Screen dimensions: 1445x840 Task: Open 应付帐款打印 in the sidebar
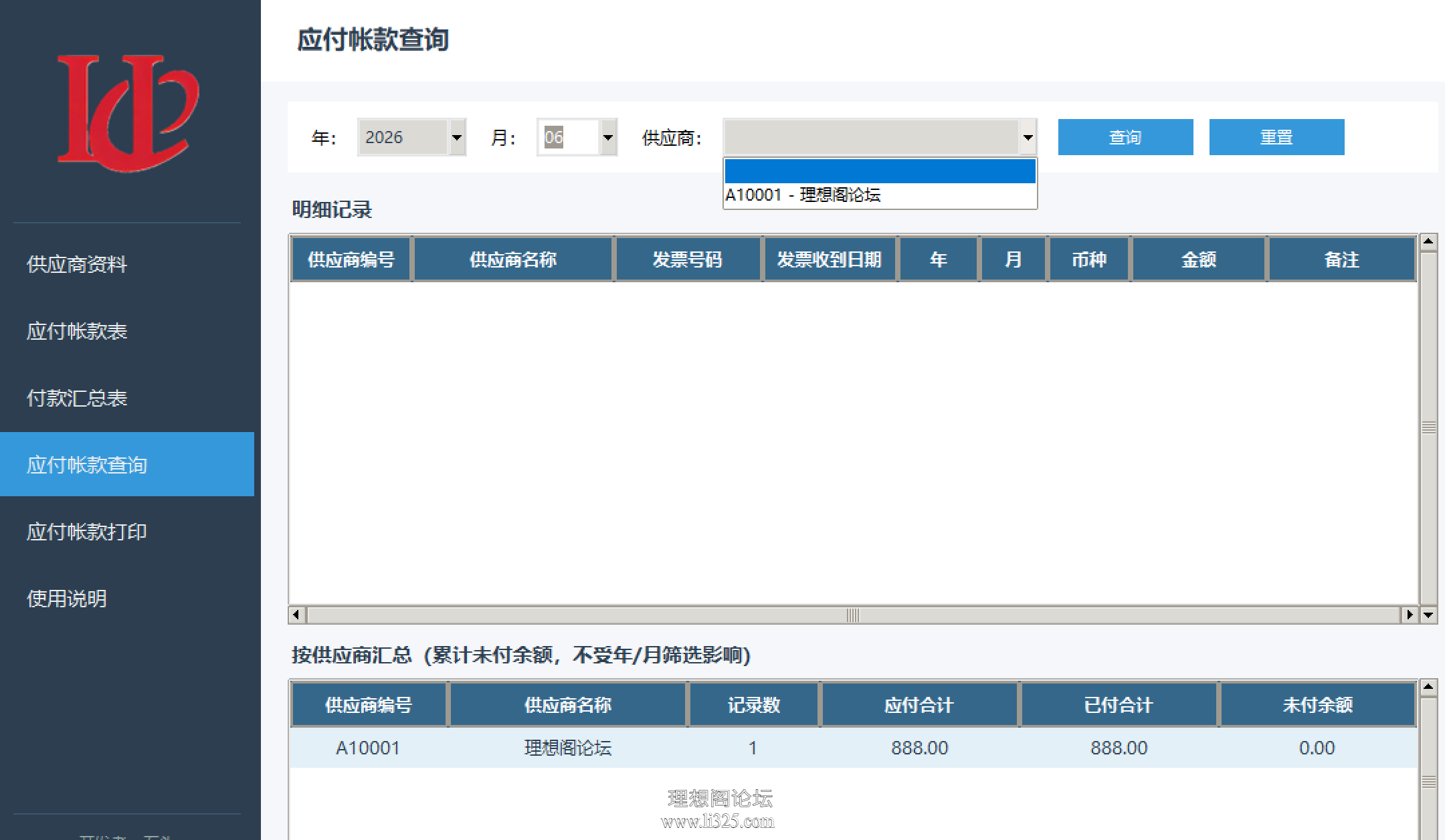[127, 532]
